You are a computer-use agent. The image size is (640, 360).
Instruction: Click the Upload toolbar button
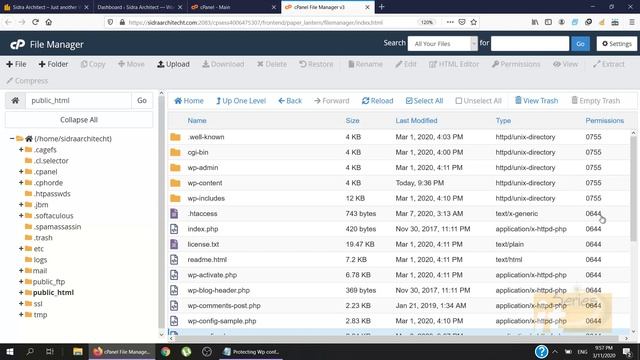173,64
